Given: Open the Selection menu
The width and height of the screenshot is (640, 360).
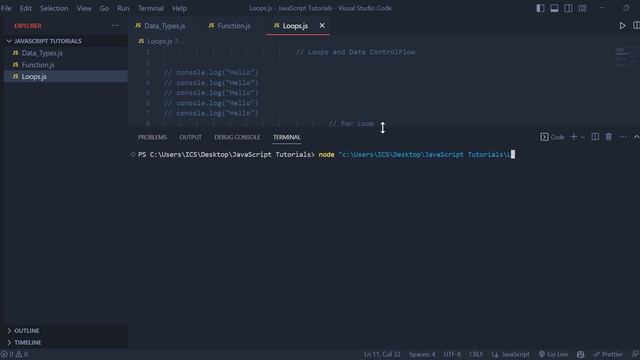Looking at the screenshot, I should [54, 8].
